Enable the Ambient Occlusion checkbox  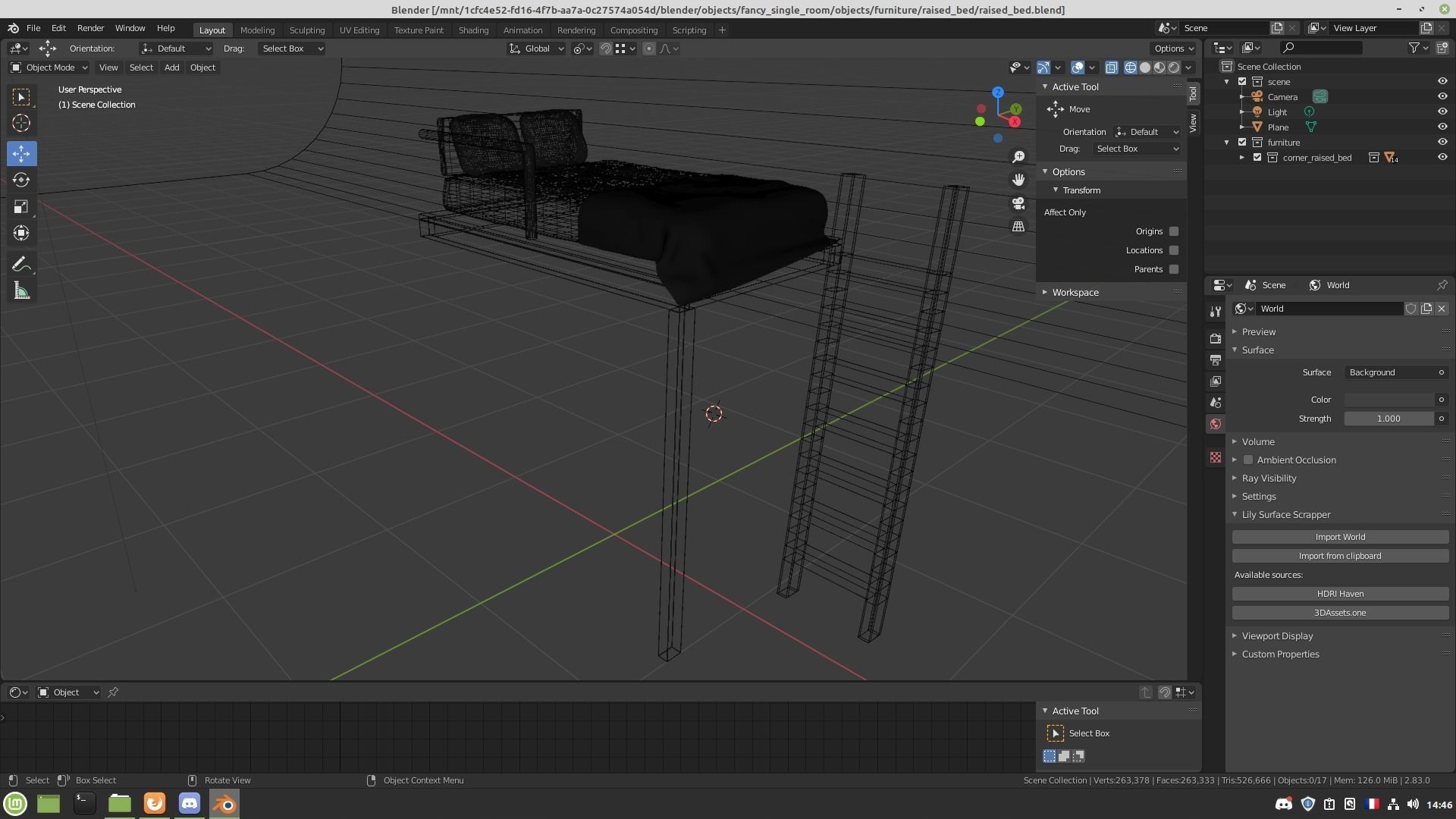(x=1248, y=460)
